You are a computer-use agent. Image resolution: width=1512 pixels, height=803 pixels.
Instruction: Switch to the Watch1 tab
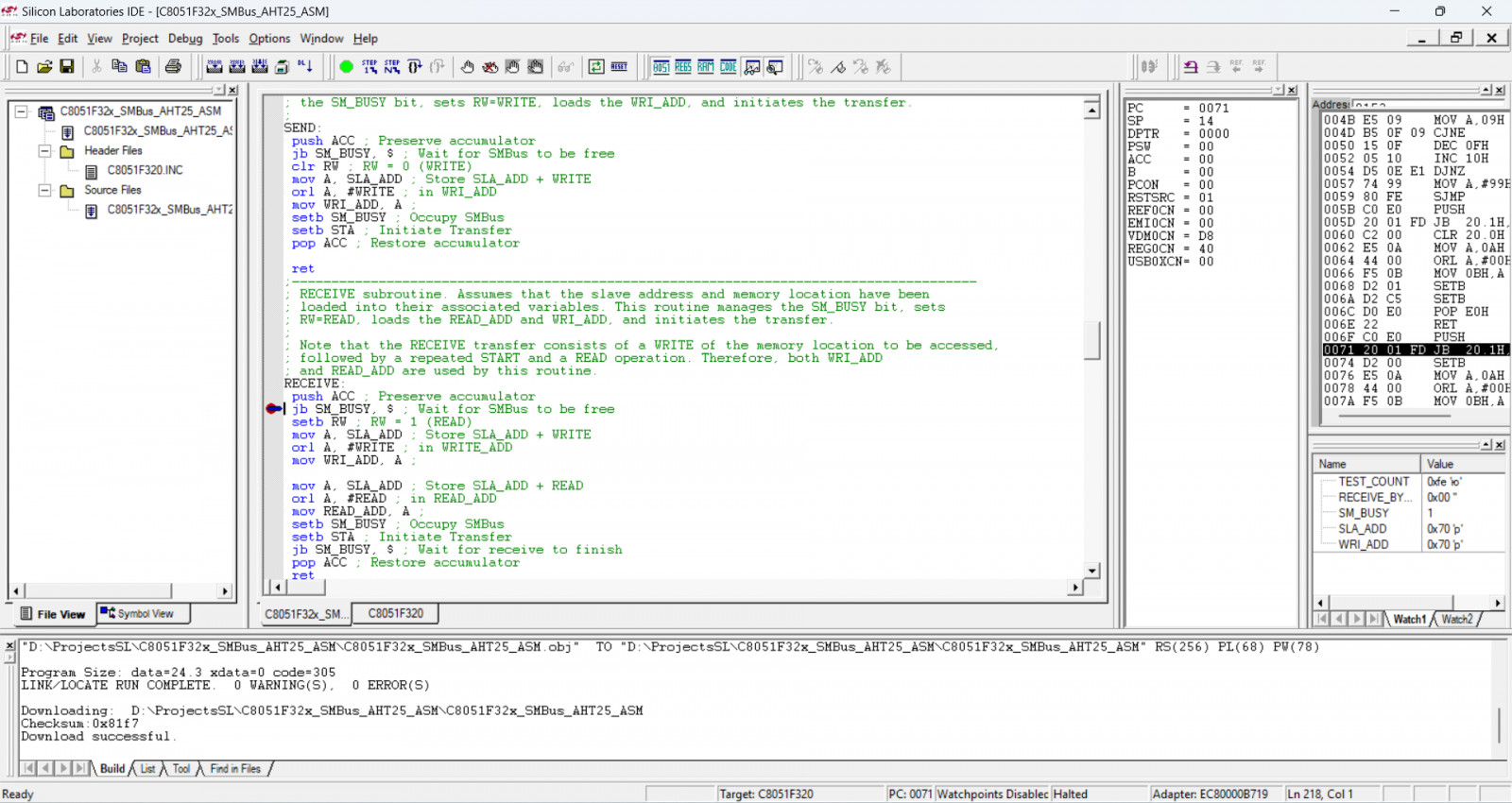click(1409, 620)
